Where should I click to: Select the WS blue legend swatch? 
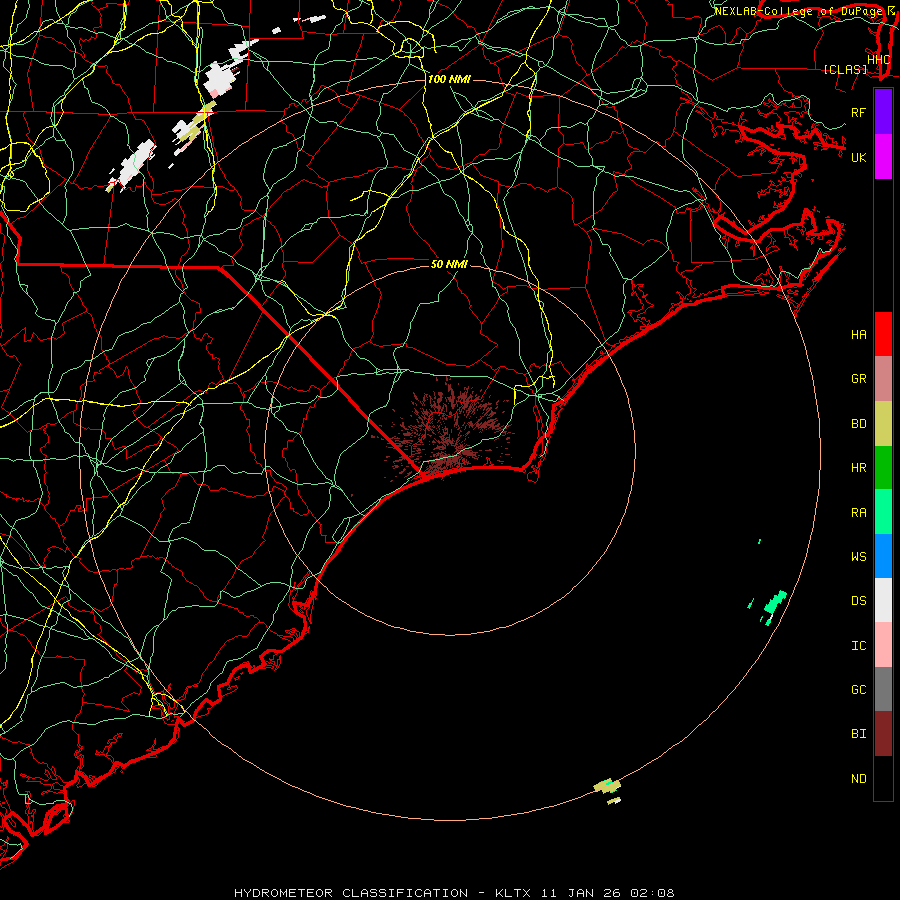[x=883, y=556]
